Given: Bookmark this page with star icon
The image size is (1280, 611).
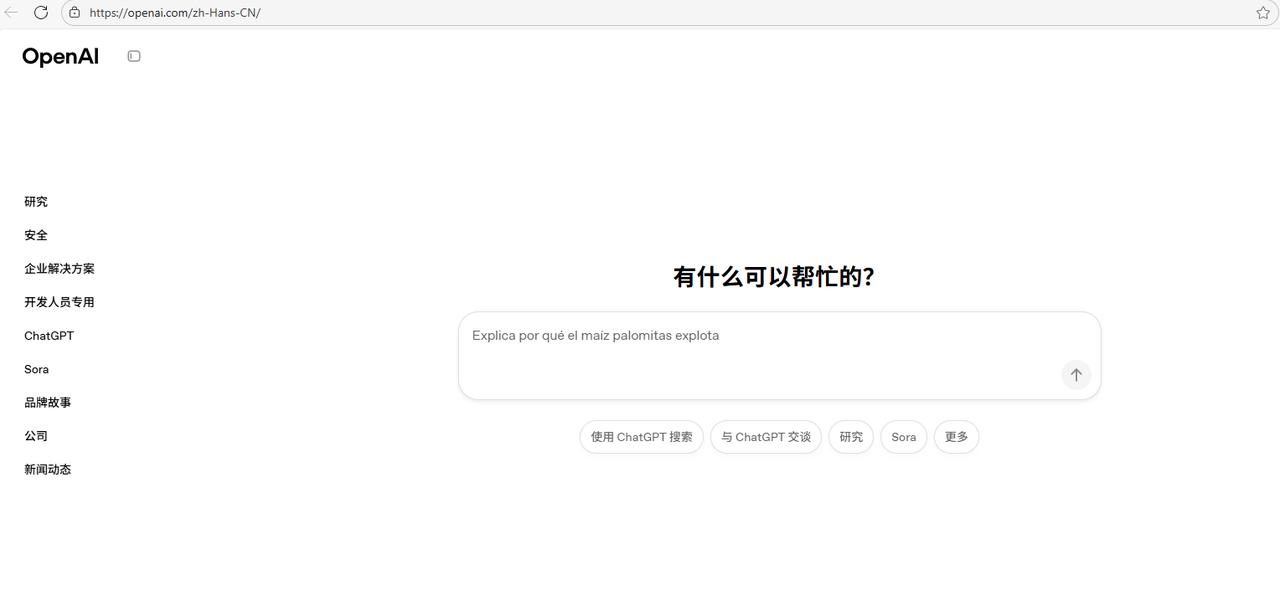Looking at the screenshot, I should (x=1263, y=13).
